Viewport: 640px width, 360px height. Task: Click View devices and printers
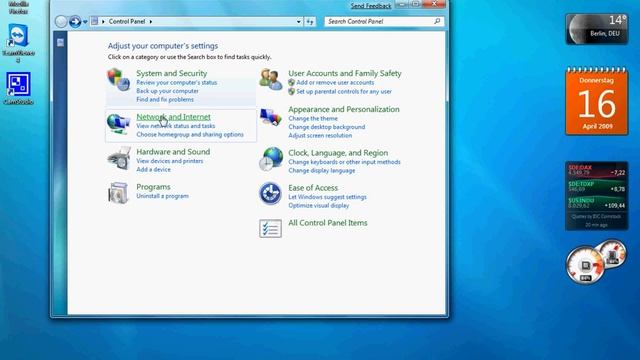[169, 161]
